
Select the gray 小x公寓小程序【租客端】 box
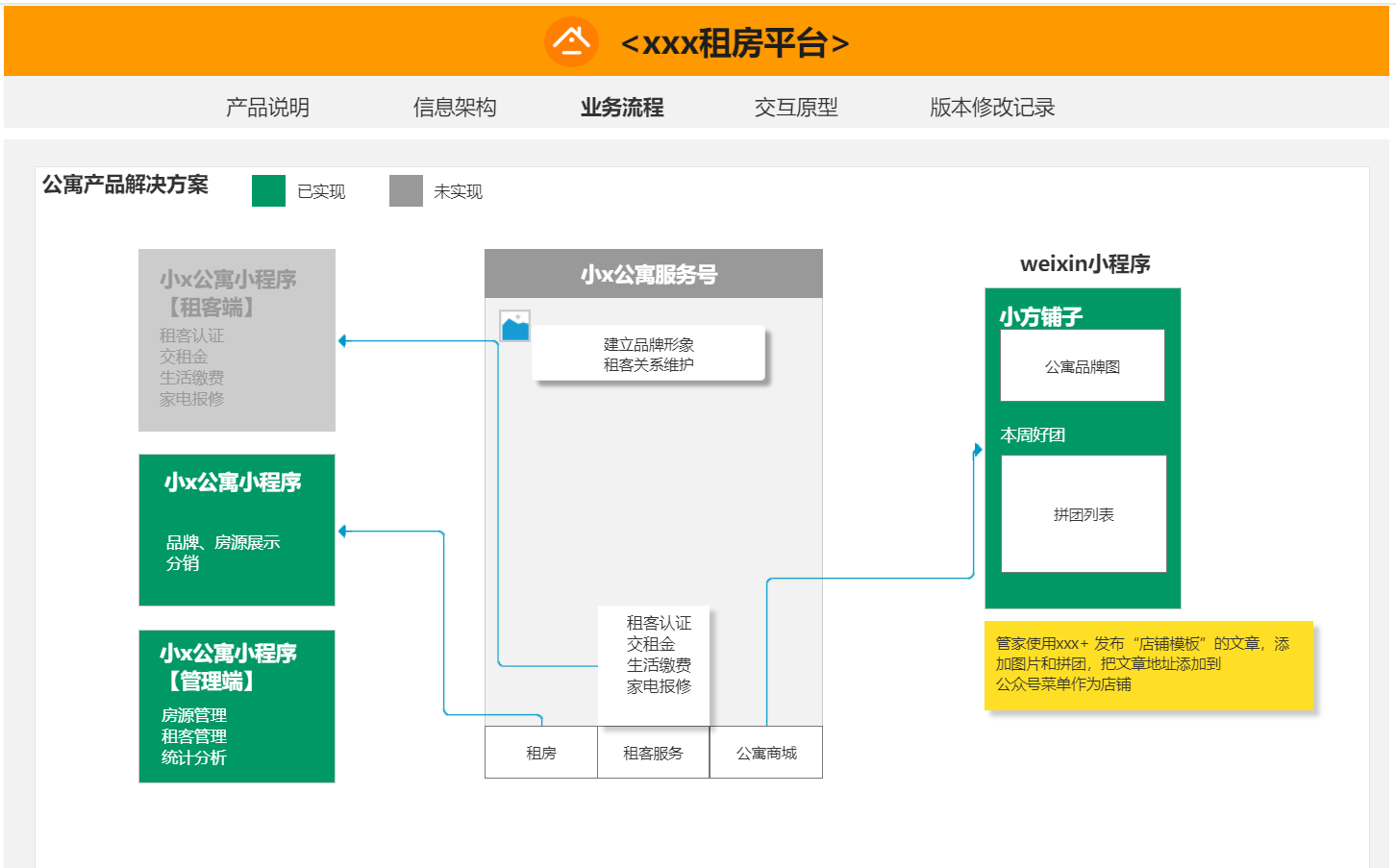click(x=237, y=340)
